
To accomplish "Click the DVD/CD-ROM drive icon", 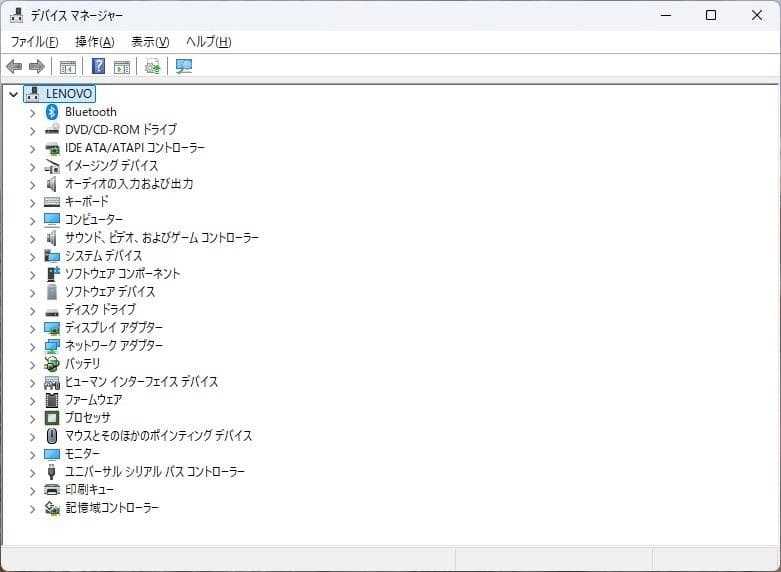I will (52, 130).
